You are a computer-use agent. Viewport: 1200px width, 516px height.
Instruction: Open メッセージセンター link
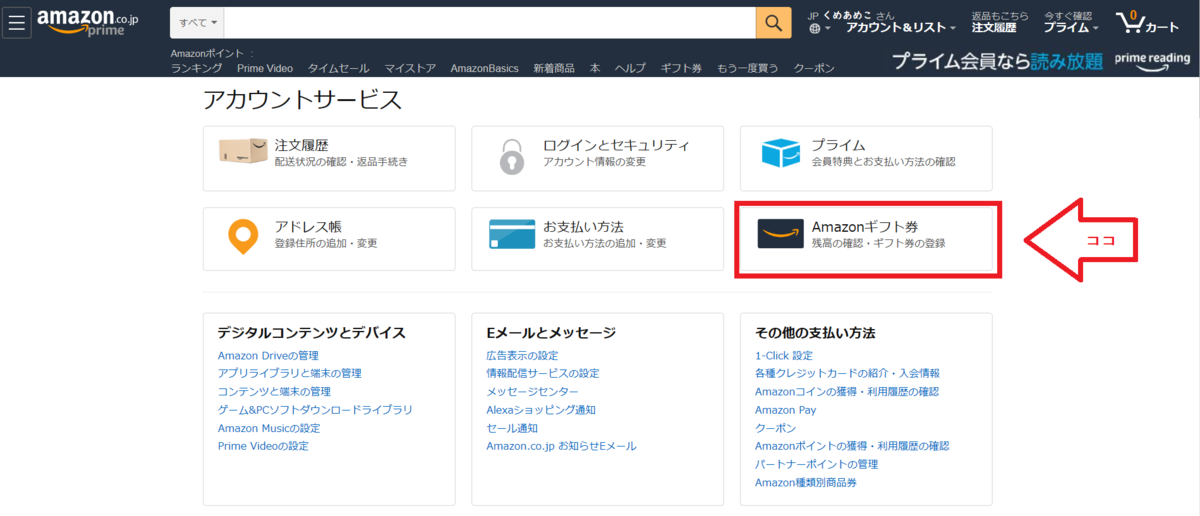click(x=532, y=391)
